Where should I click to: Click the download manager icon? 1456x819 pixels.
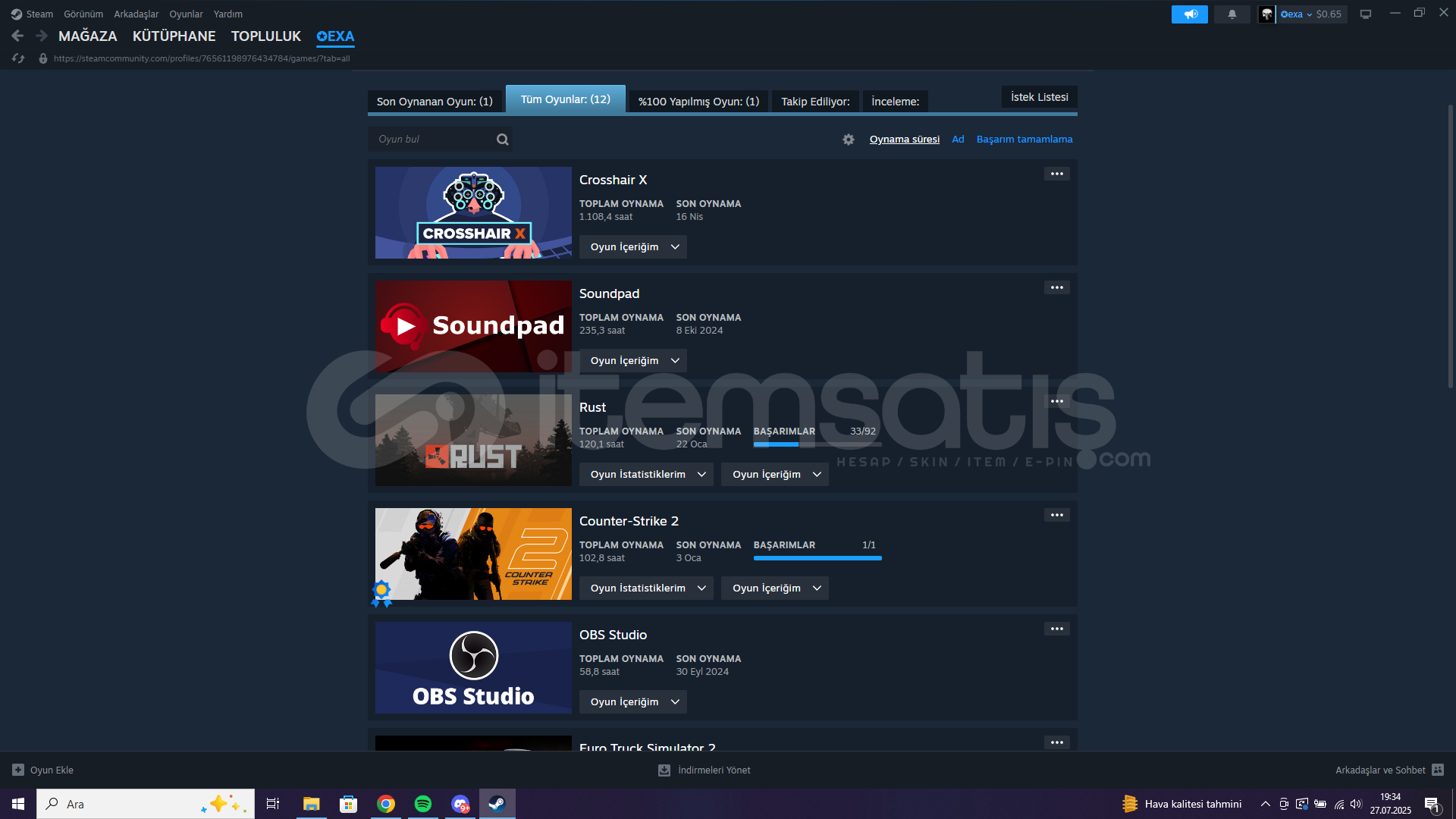click(x=664, y=770)
